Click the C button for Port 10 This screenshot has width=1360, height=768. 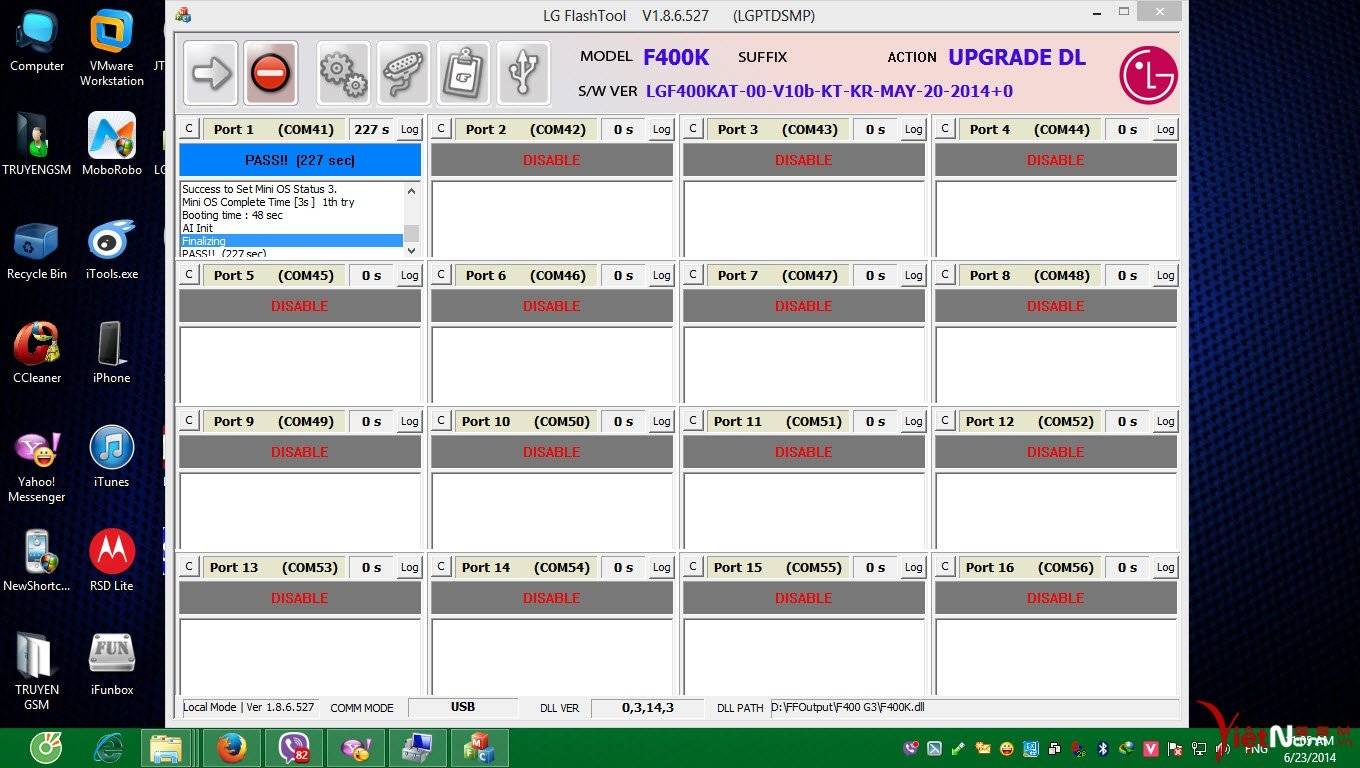coord(441,421)
